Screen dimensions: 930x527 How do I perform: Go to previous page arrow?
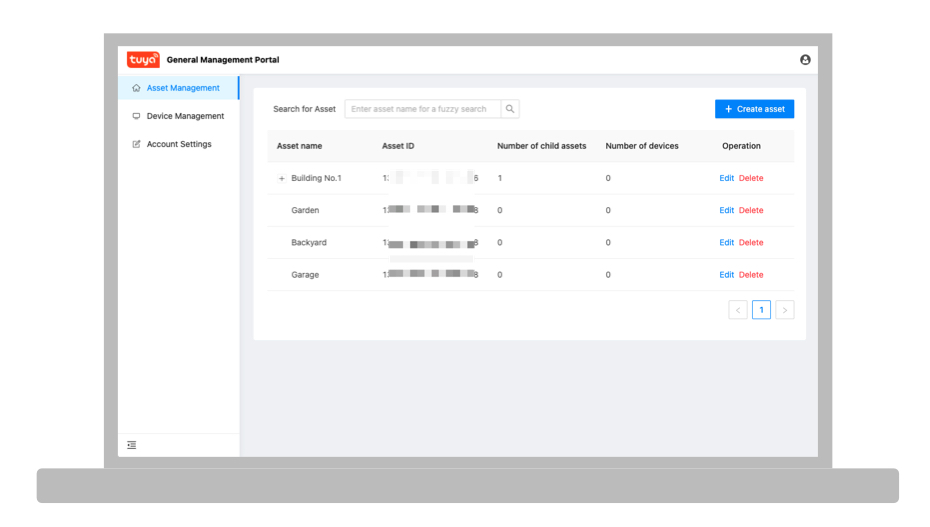[x=738, y=310]
